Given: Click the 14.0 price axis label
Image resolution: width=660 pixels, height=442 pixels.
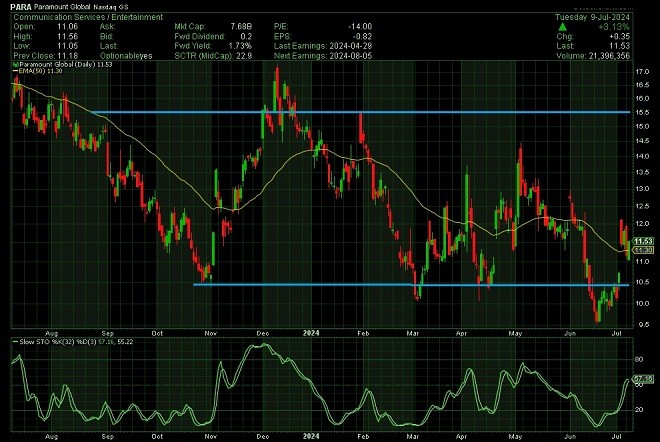Looking at the screenshot, I should click(642, 156).
